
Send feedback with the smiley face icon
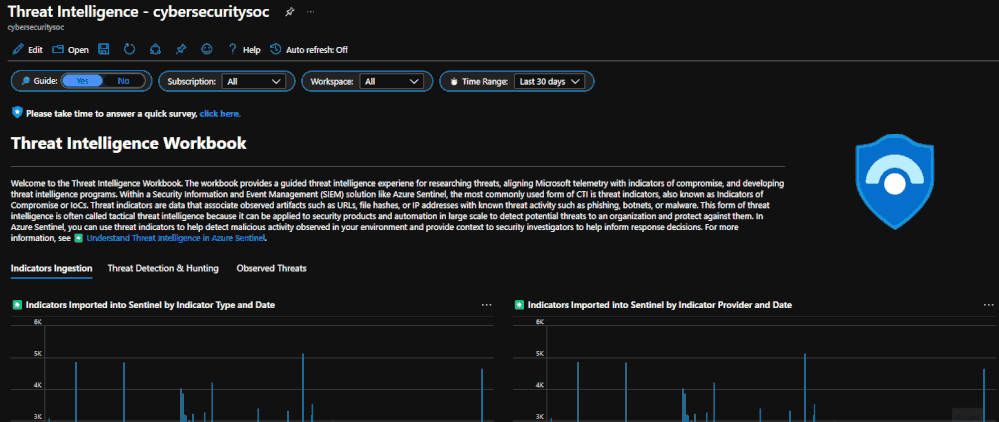pos(206,49)
